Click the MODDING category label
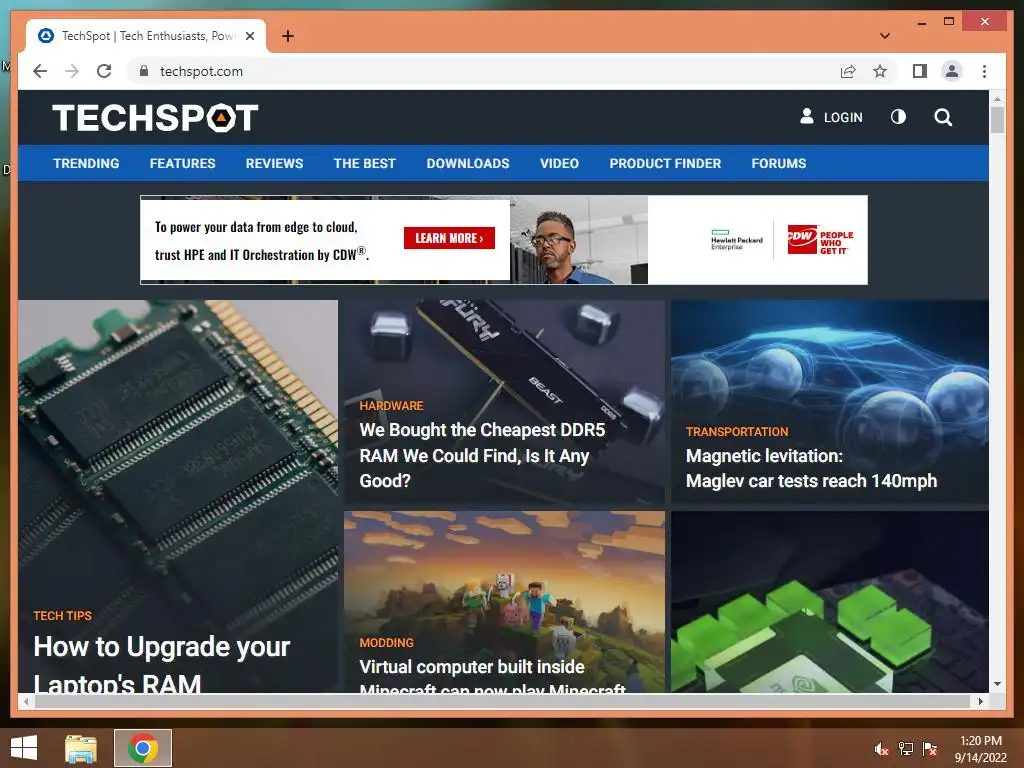The height and width of the screenshot is (768, 1024). click(386, 643)
